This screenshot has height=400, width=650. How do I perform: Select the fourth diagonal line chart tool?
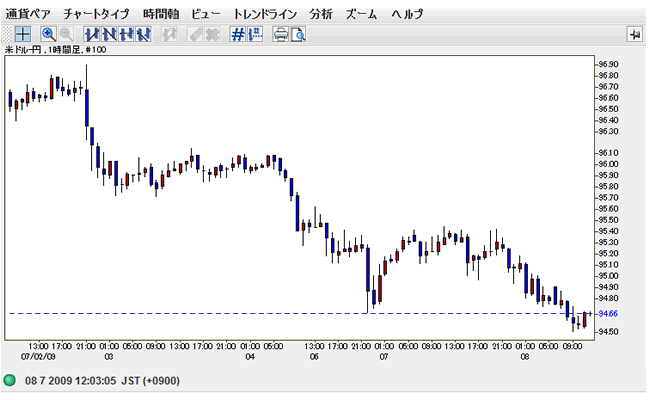tap(143, 34)
